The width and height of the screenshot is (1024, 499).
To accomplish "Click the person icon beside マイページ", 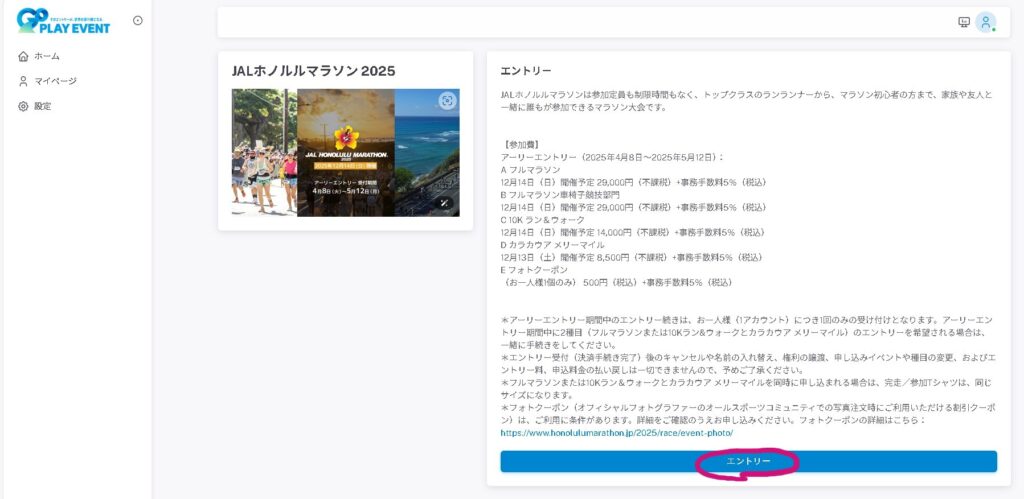I will [x=24, y=81].
